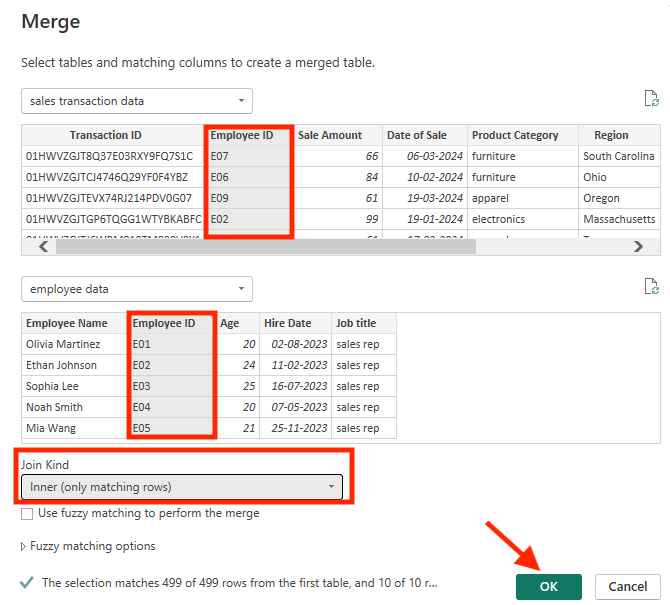This screenshot has width=670, height=605.
Task: Click Sophia Lee name cell
Action: click(x=74, y=386)
